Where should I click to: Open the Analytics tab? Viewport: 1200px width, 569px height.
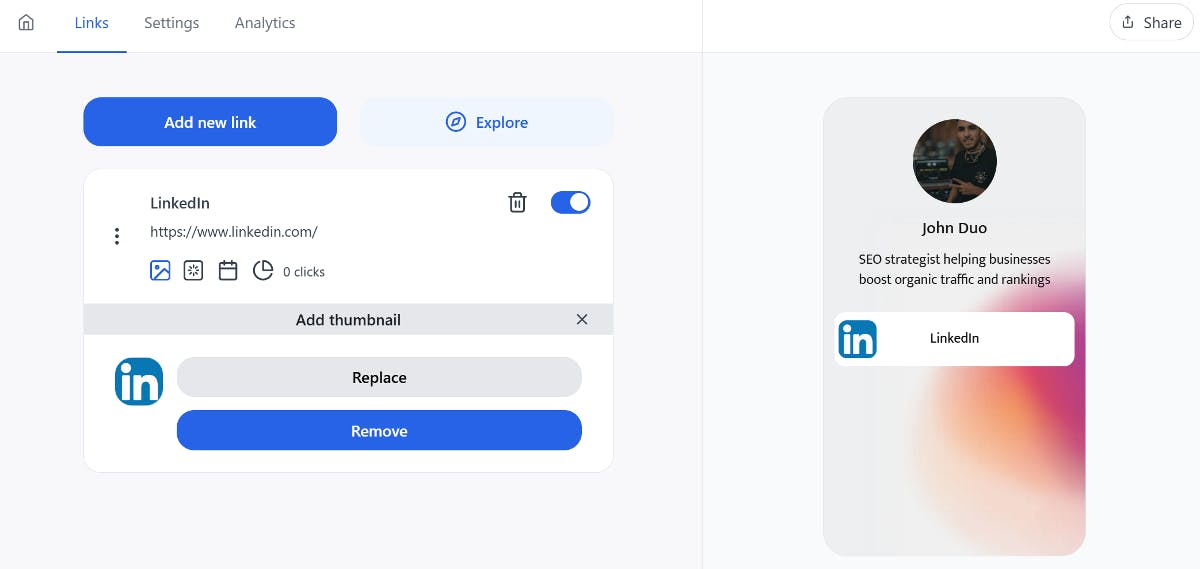[265, 23]
